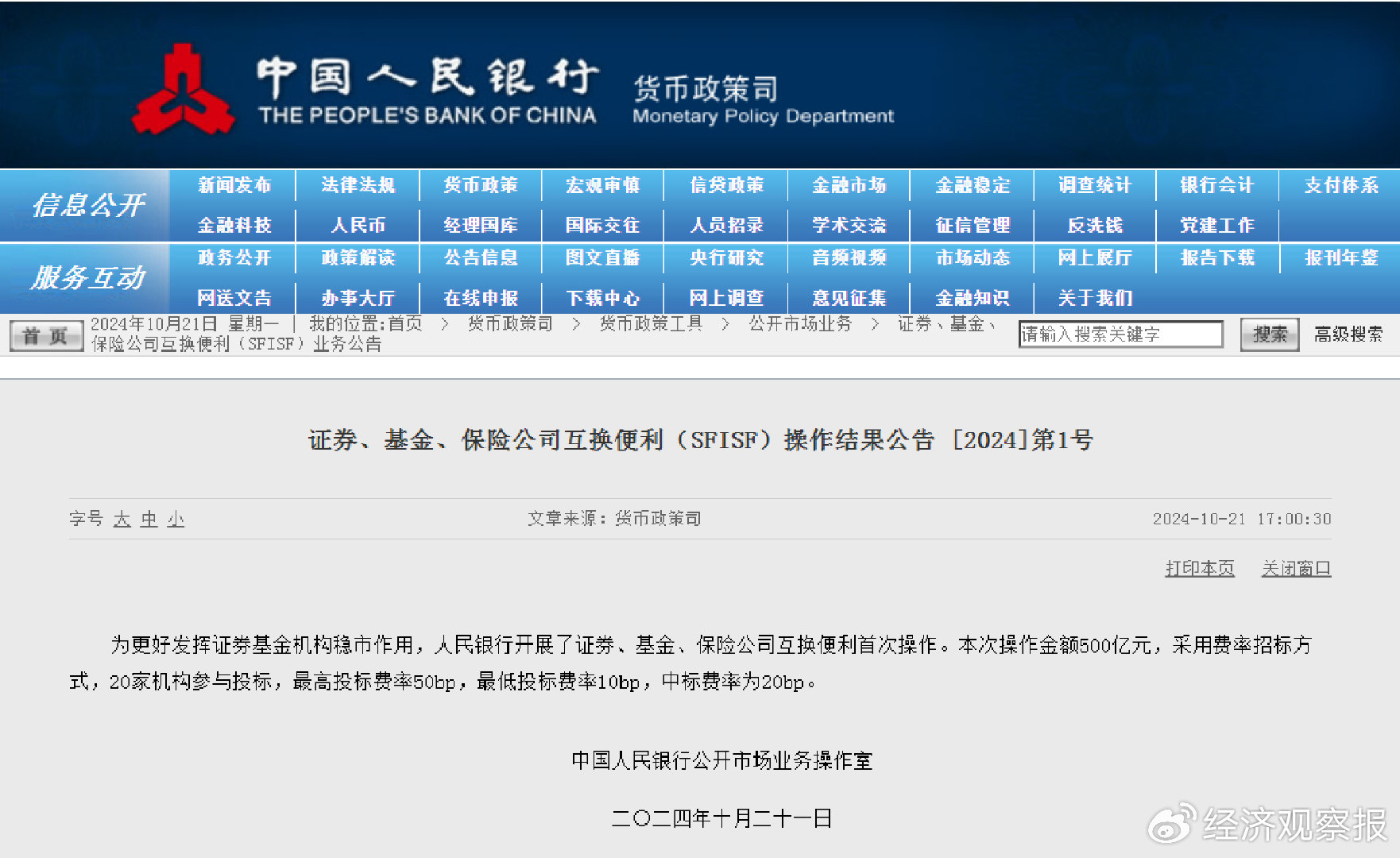Click 货币政策司 breadcrumb link
Screen dimensions: 1400x858
[509, 324]
